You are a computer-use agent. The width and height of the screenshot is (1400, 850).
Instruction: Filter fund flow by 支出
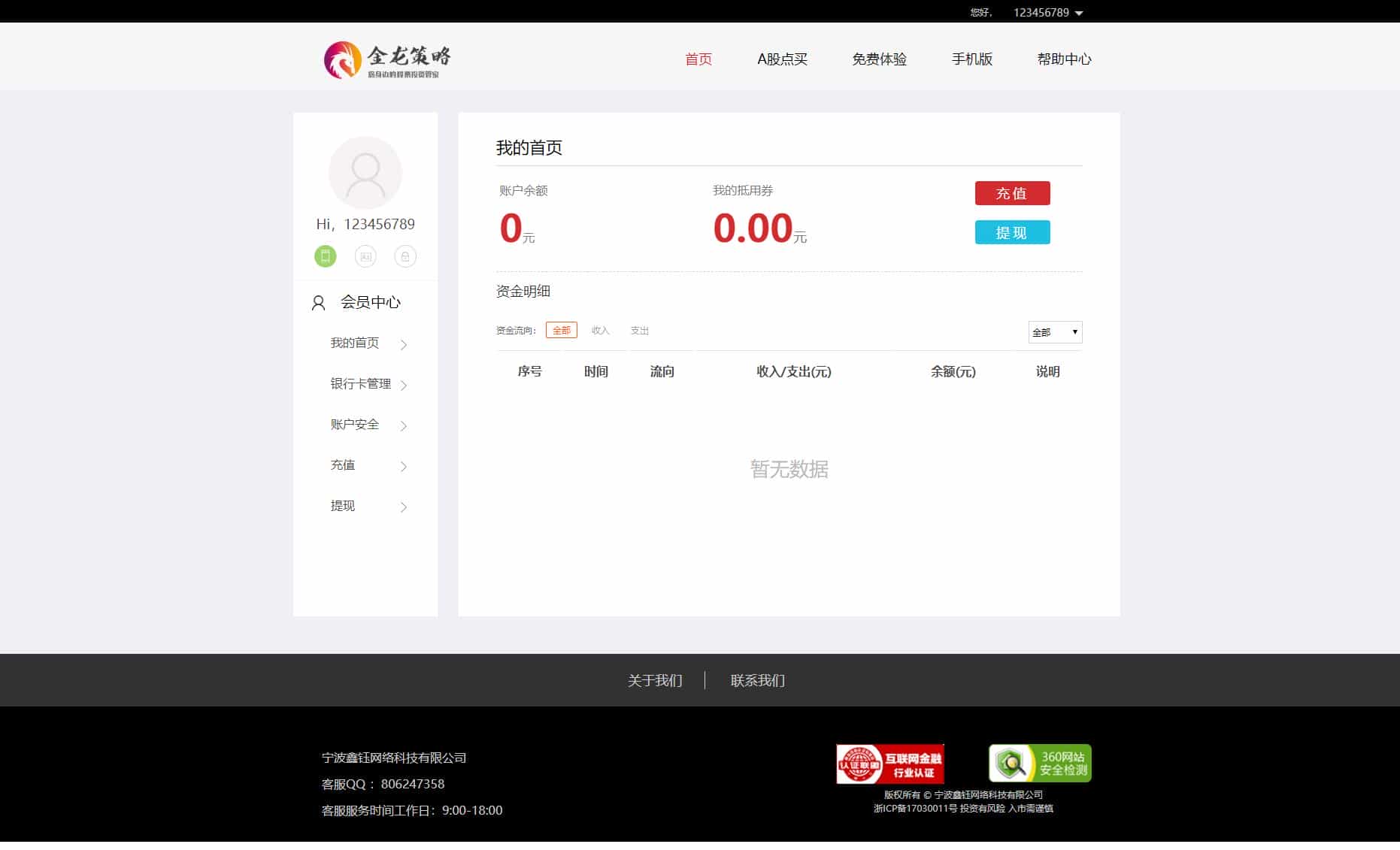pyautogui.click(x=640, y=331)
